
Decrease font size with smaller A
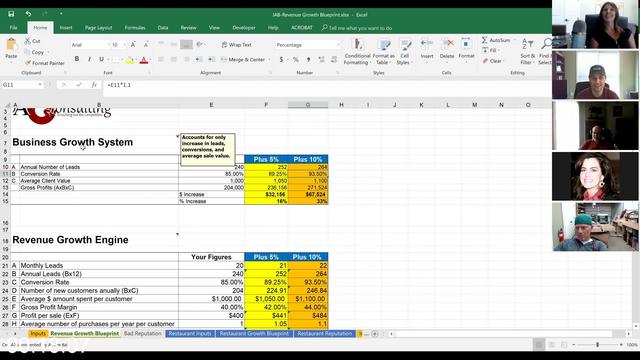tap(146, 44)
